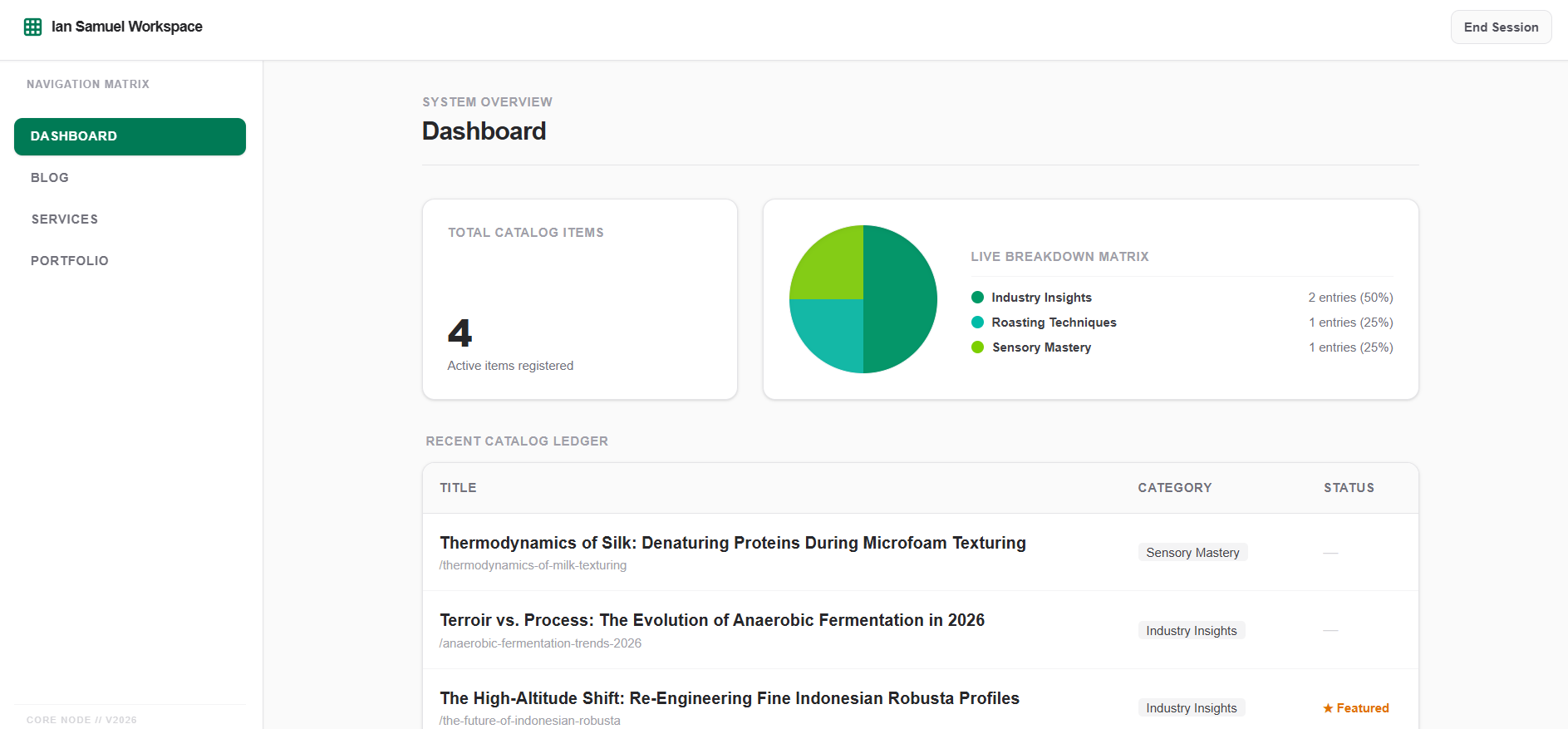Open The High-Altitude Shift article
1568x729 pixels.
(730, 698)
